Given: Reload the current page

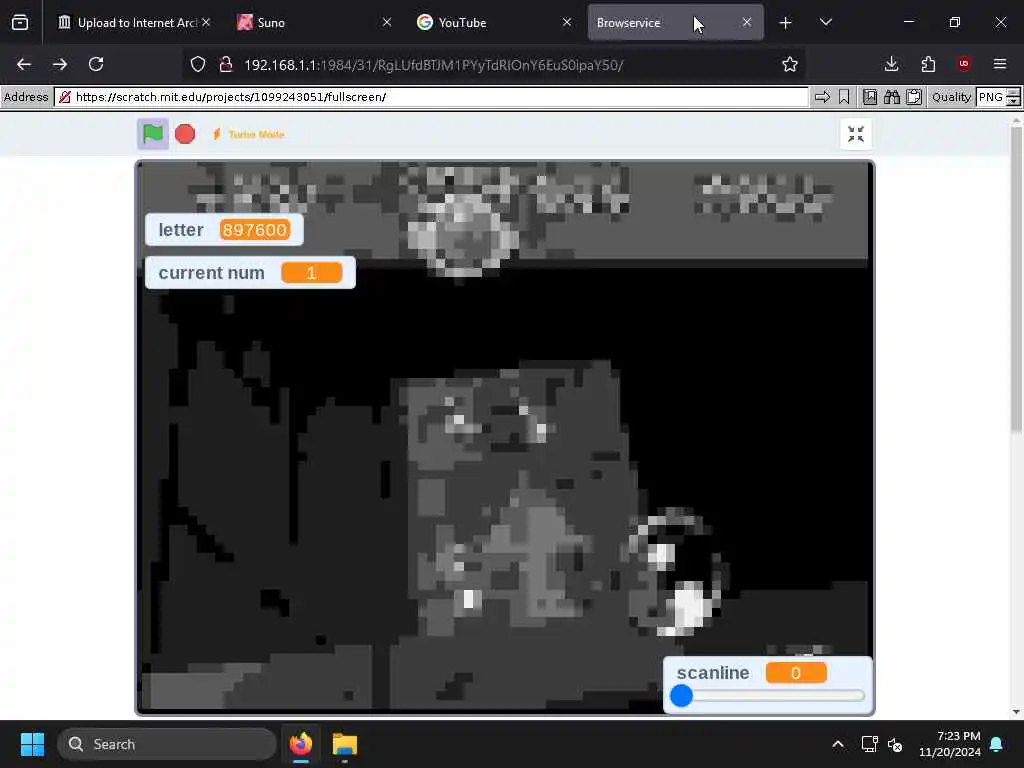Looking at the screenshot, I should 96,64.
